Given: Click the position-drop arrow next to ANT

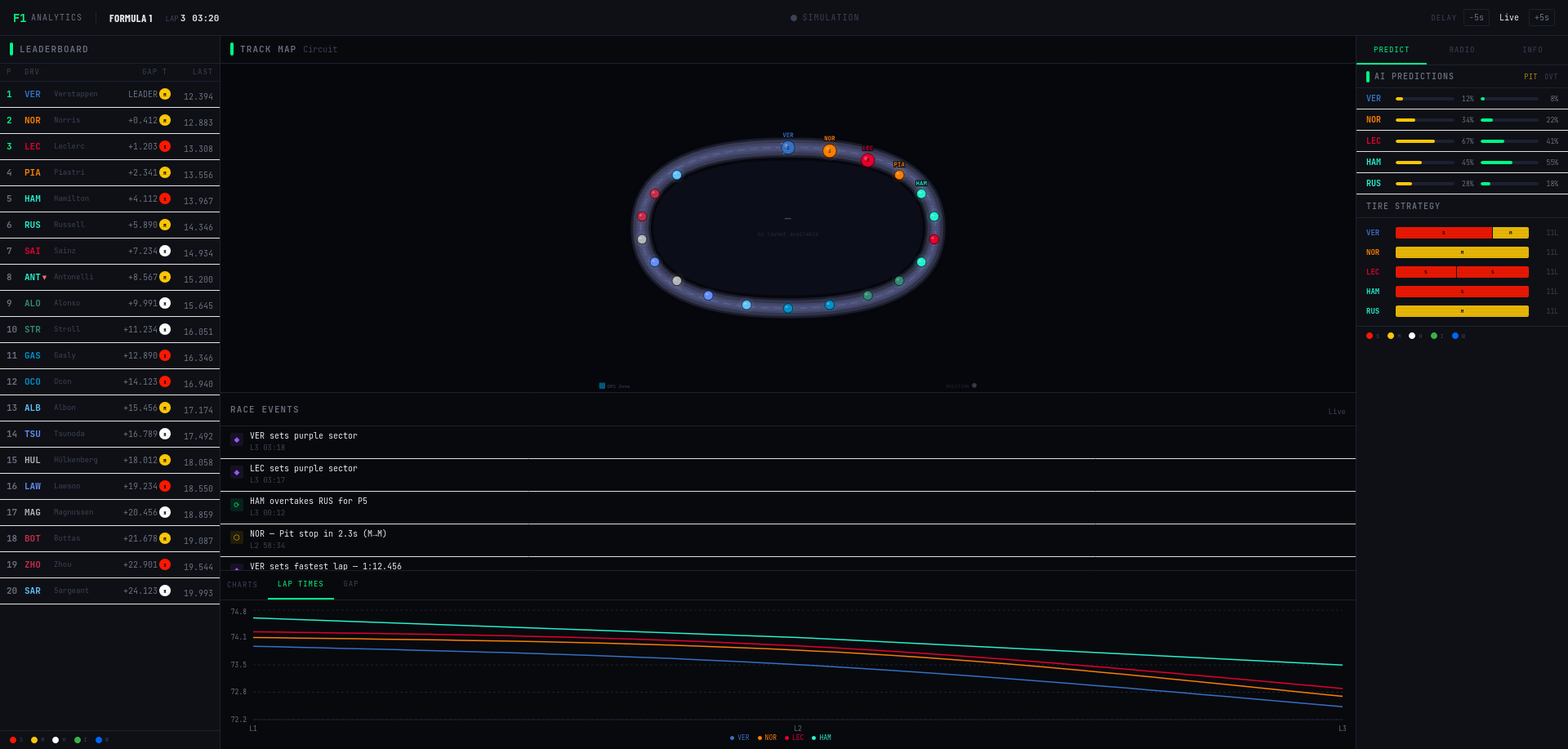Looking at the screenshot, I should [44, 278].
